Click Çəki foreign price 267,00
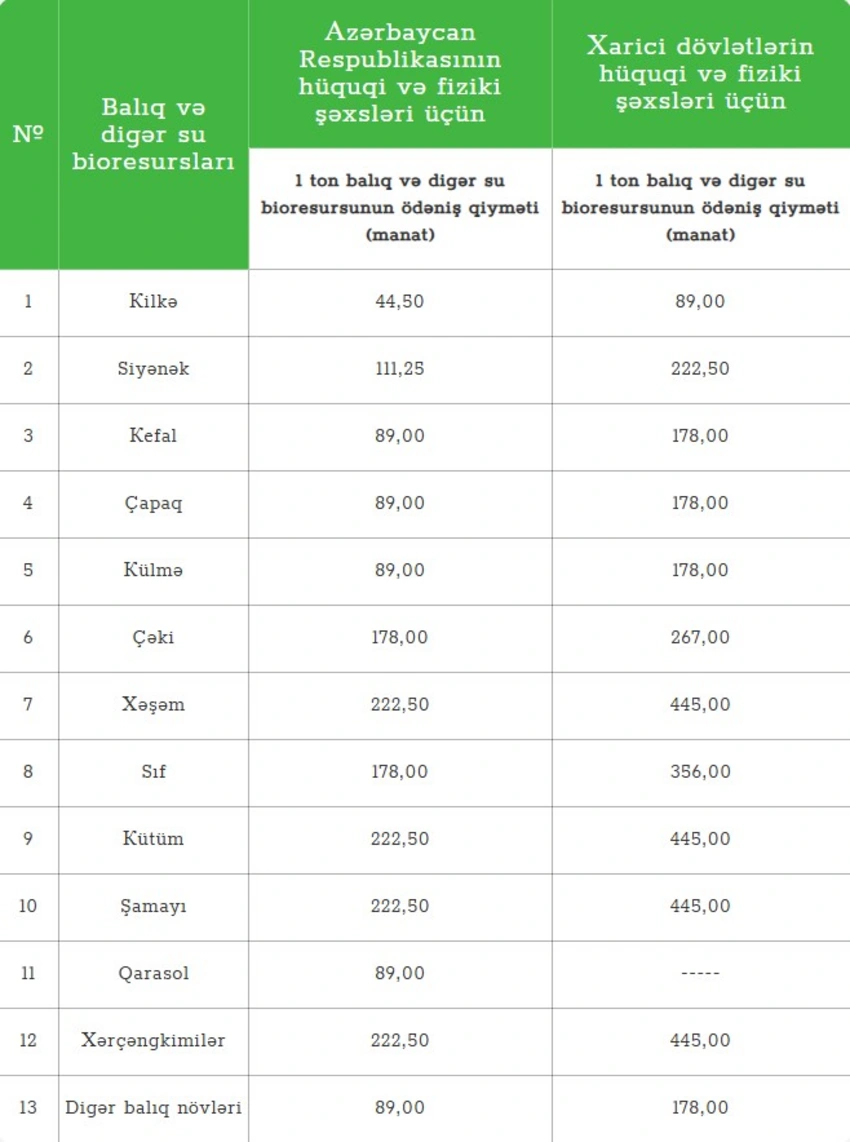This screenshot has height=1142, width=850. tap(700, 637)
